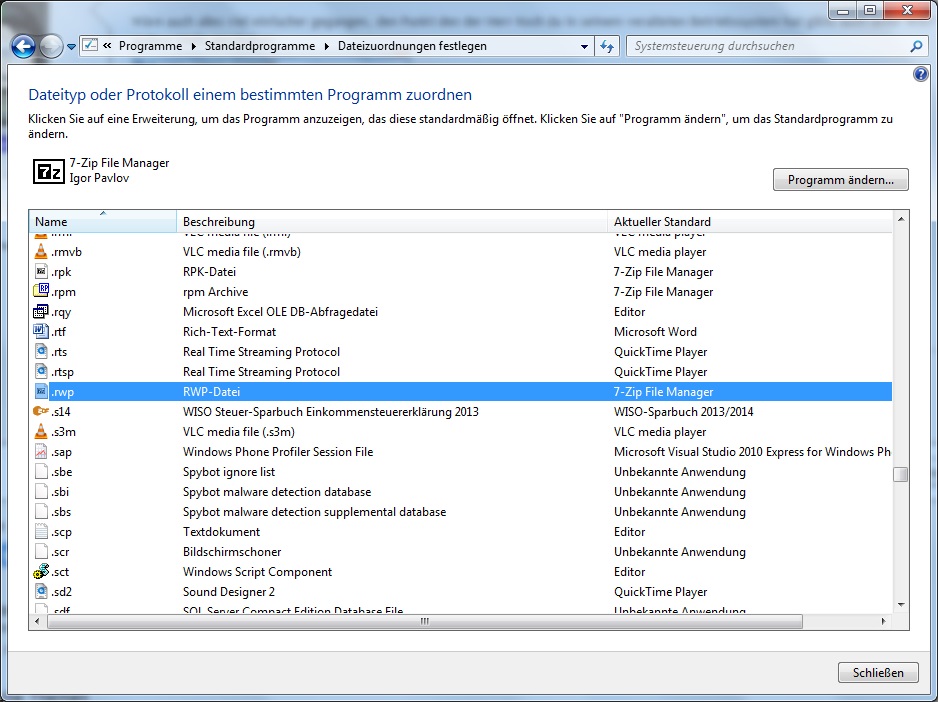
Task: Select the Rich-Text-Format row
Action: (460, 332)
